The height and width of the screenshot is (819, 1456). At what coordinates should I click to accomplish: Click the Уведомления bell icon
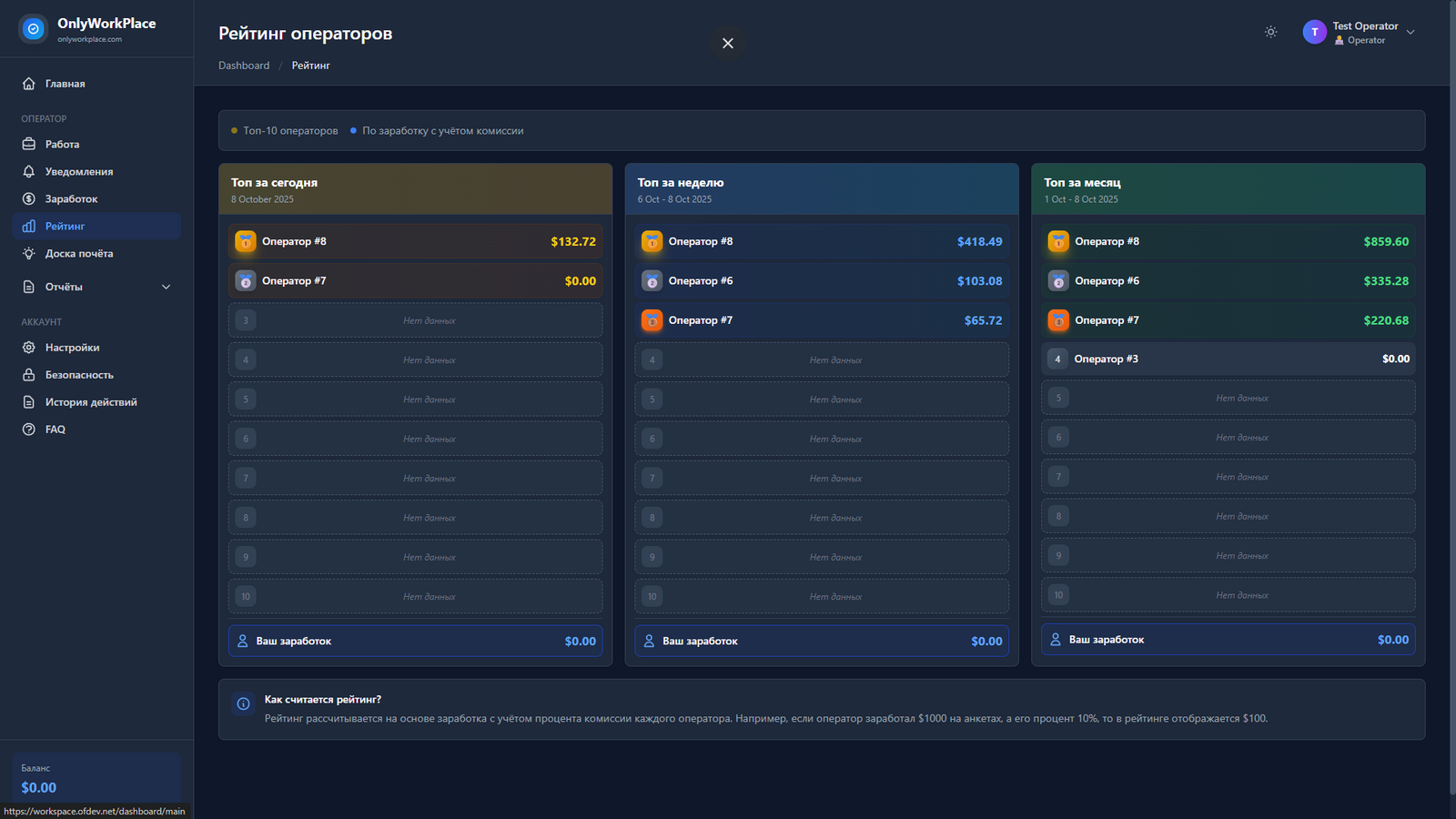point(29,172)
